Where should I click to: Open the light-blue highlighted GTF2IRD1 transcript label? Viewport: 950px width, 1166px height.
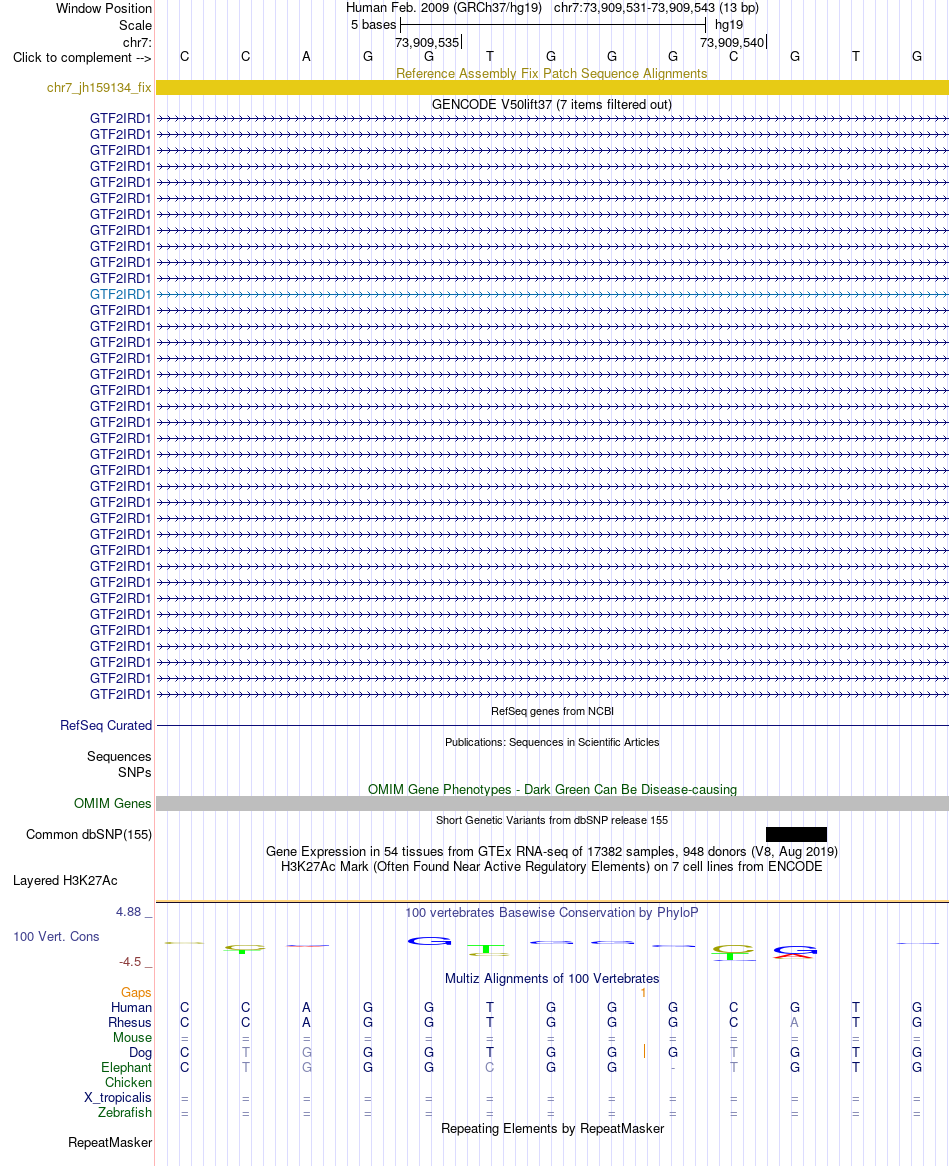coord(120,294)
